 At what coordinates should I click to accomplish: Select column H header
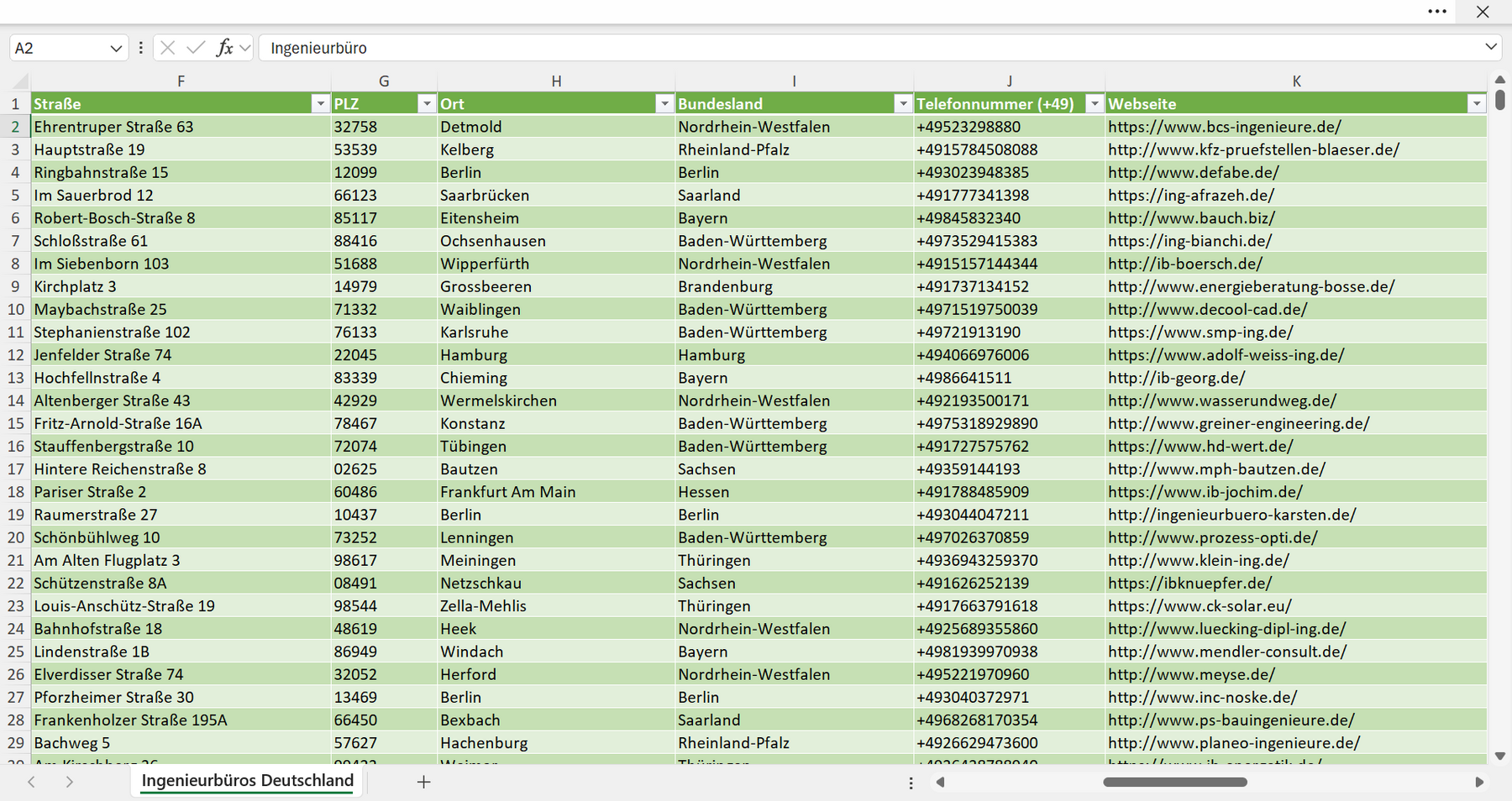(x=556, y=81)
